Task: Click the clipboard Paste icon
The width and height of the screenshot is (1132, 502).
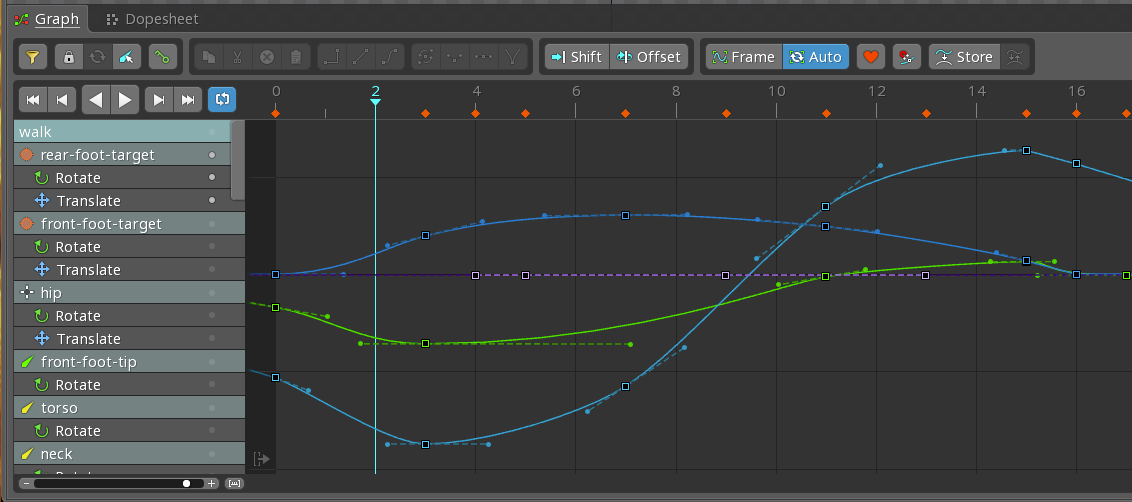Action: coord(295,57)
